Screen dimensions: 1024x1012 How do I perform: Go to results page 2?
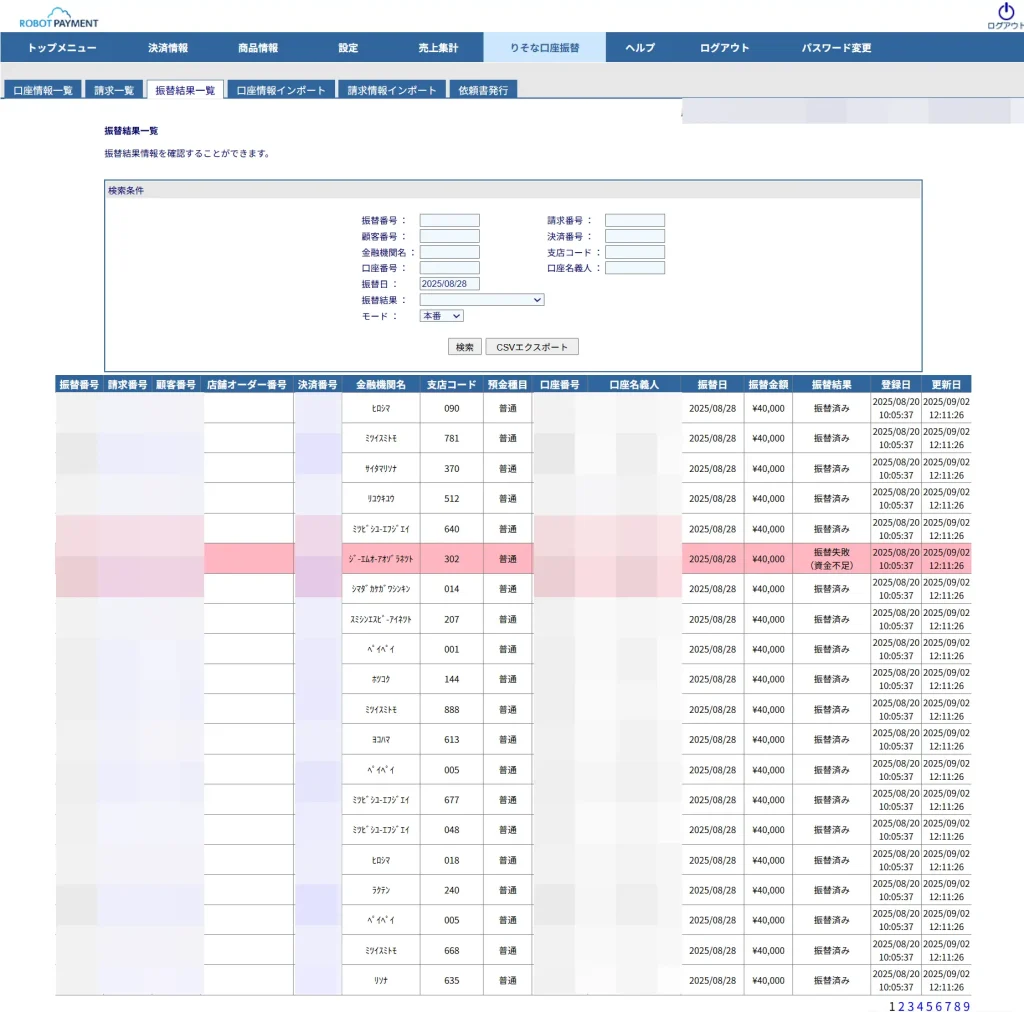(x=901, y=1006)
